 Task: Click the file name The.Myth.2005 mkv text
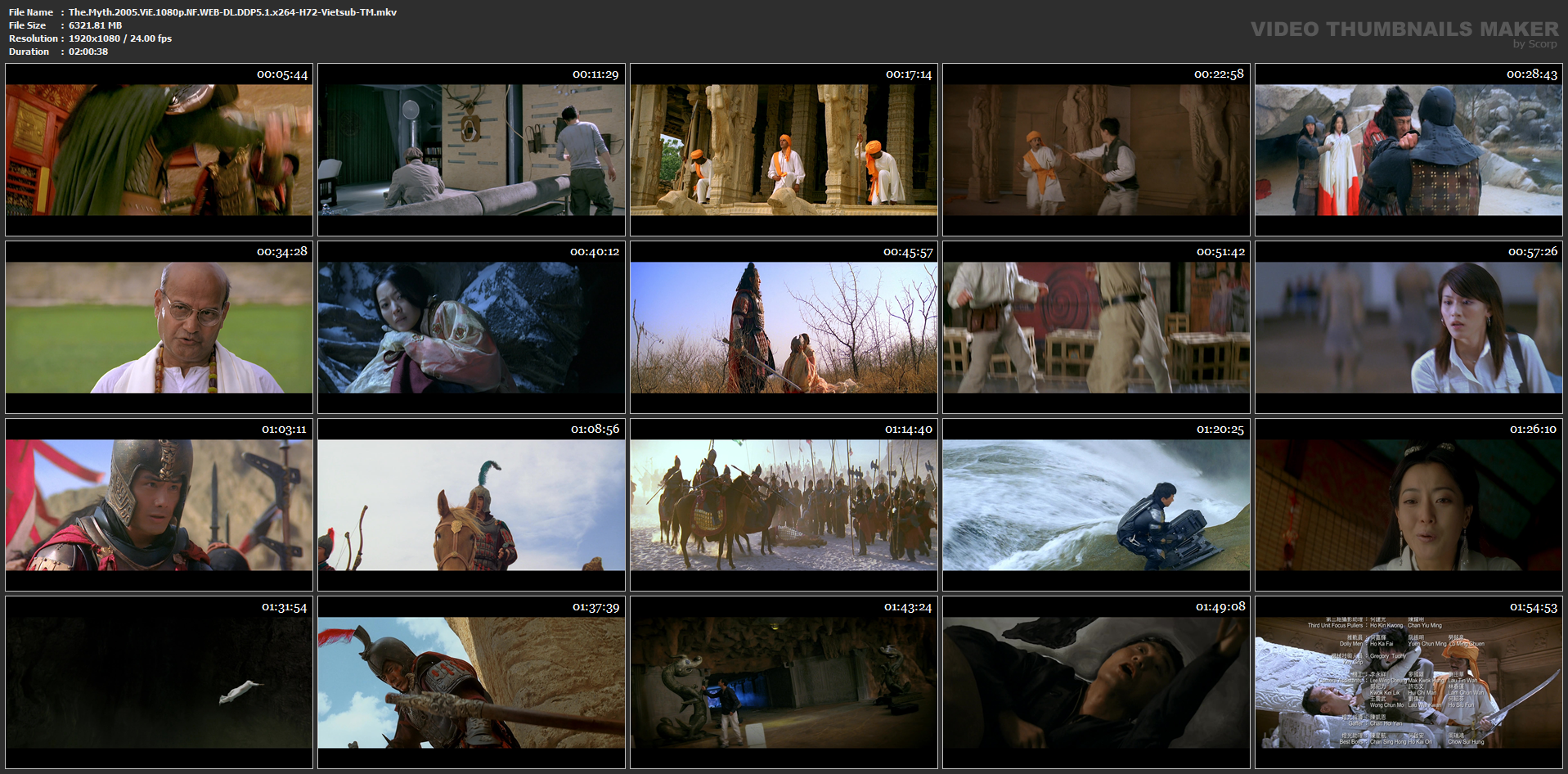tap(232, 12)
